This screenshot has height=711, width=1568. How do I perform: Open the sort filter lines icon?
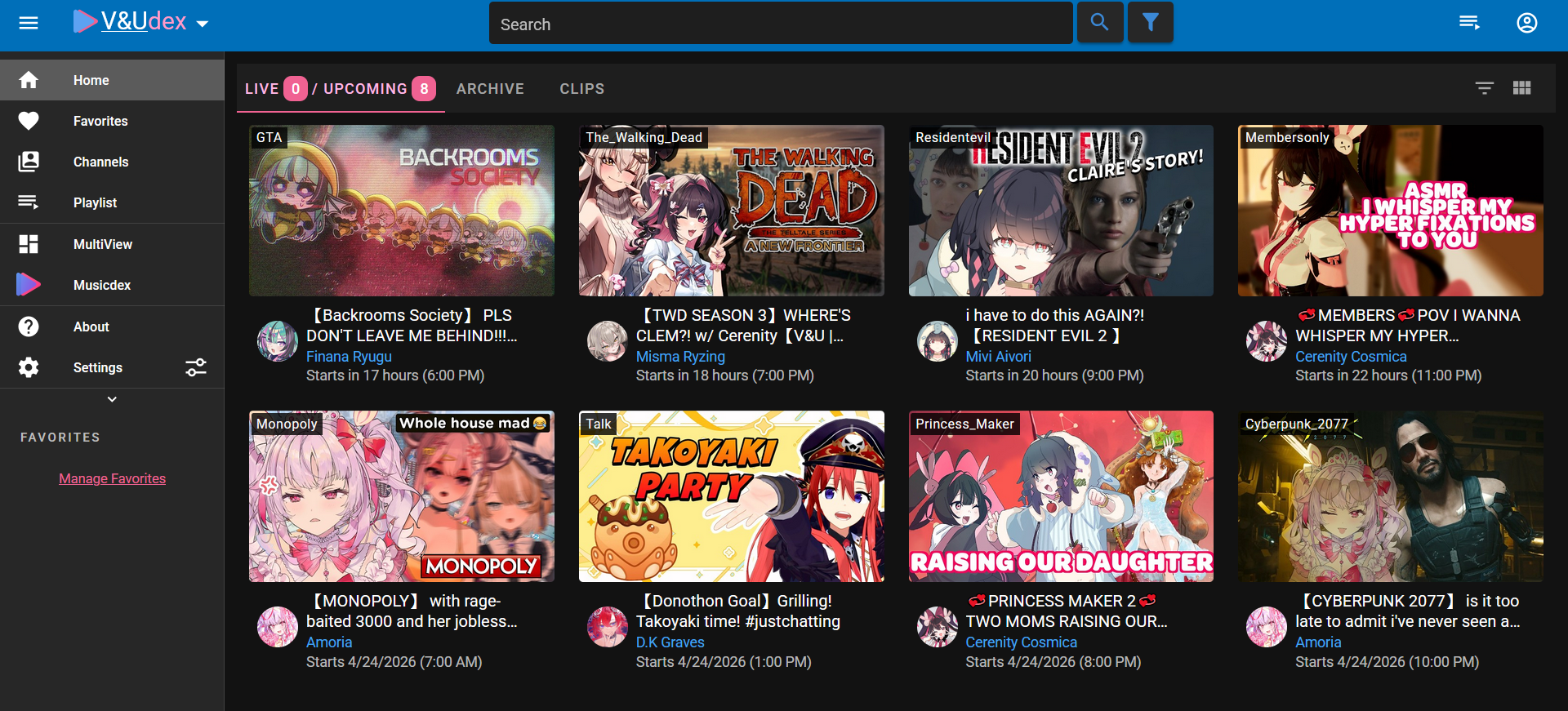click(x=1485, y=87)
